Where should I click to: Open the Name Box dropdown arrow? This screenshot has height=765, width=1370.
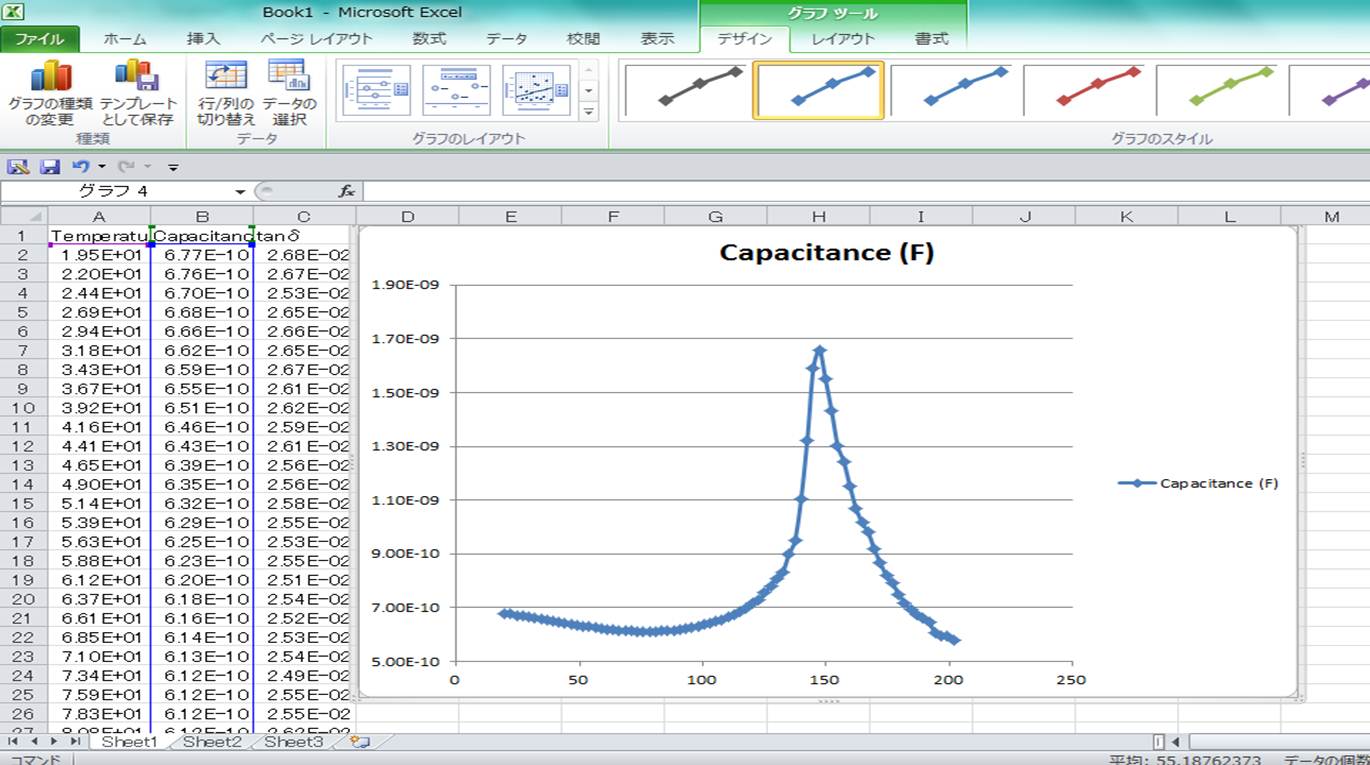click(x=240, y=191)
